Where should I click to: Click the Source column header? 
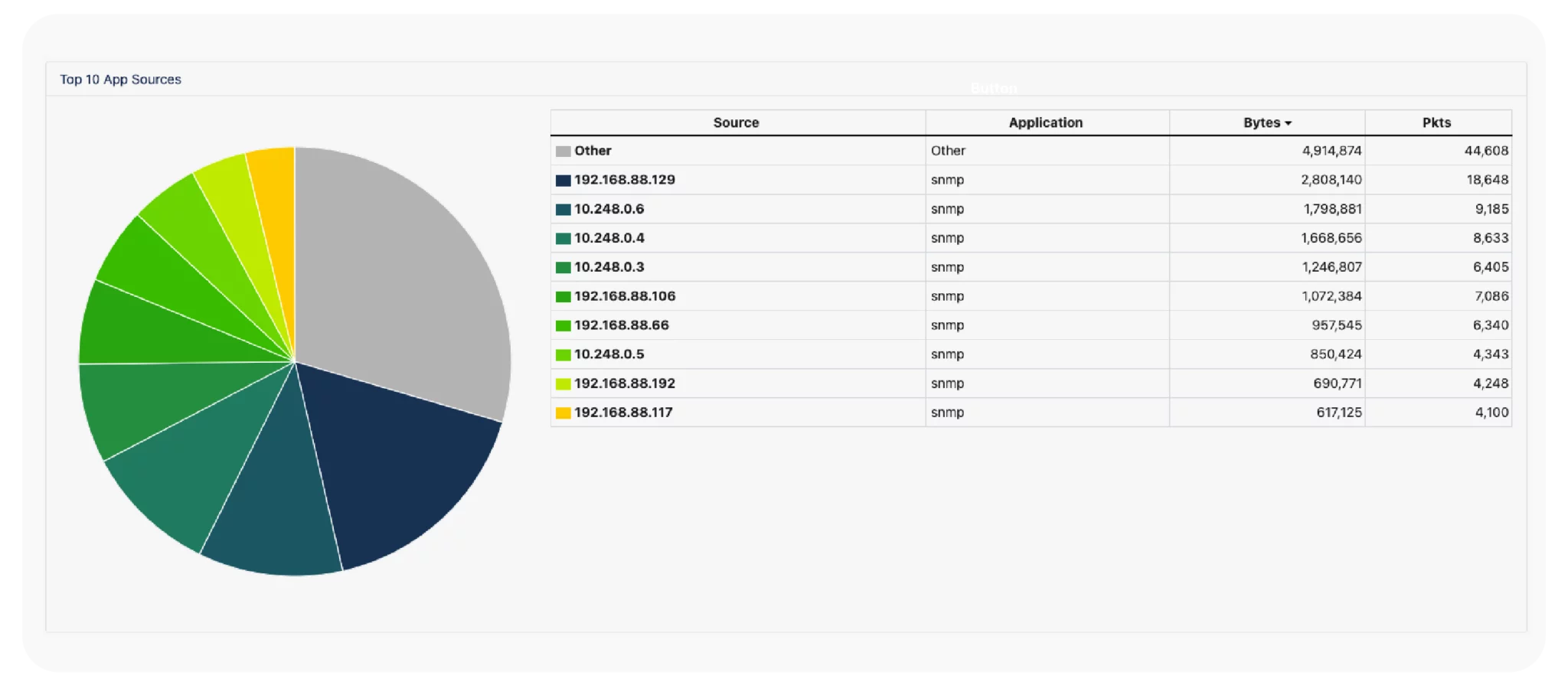point(736,122)
